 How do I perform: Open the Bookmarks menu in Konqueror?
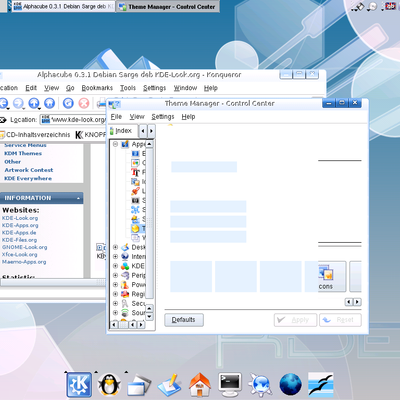pyautogui.click(x=97, y=88)
